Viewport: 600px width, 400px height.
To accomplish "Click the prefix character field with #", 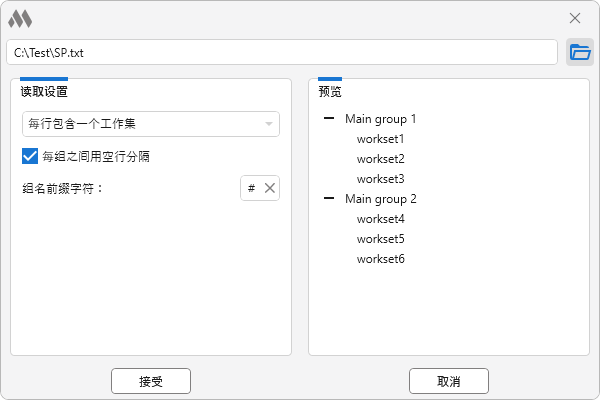I will [251, 188].
